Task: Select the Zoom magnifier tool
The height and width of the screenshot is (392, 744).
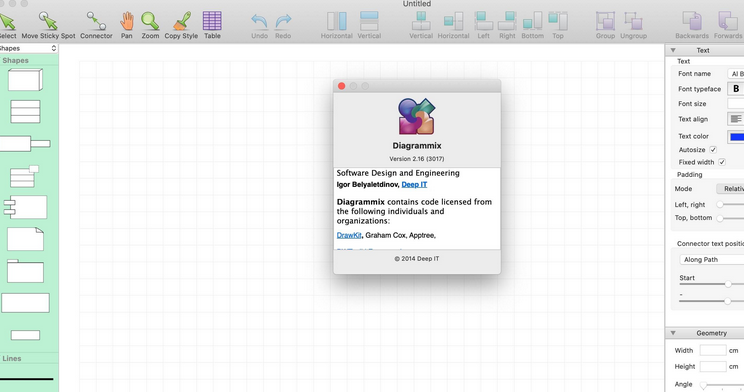Action: coord(150,25)
